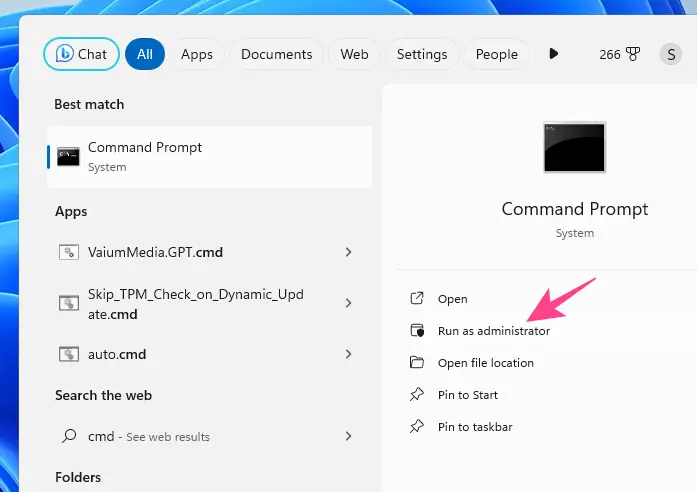Choose Pin to Start
The height and width of the screenshot is (492, 697).
pos(468,395)
